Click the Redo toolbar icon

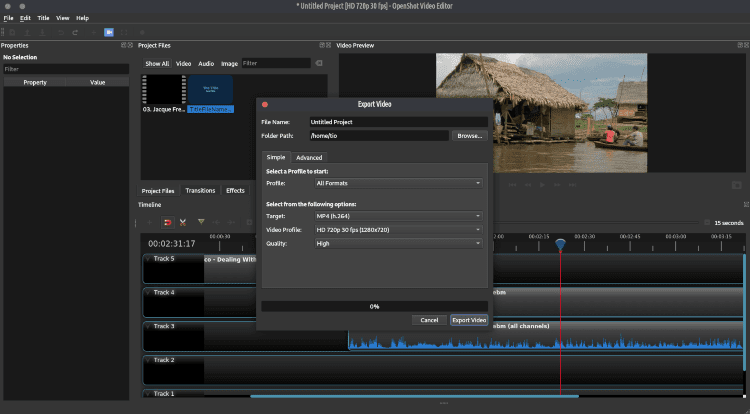click(75, 33)
